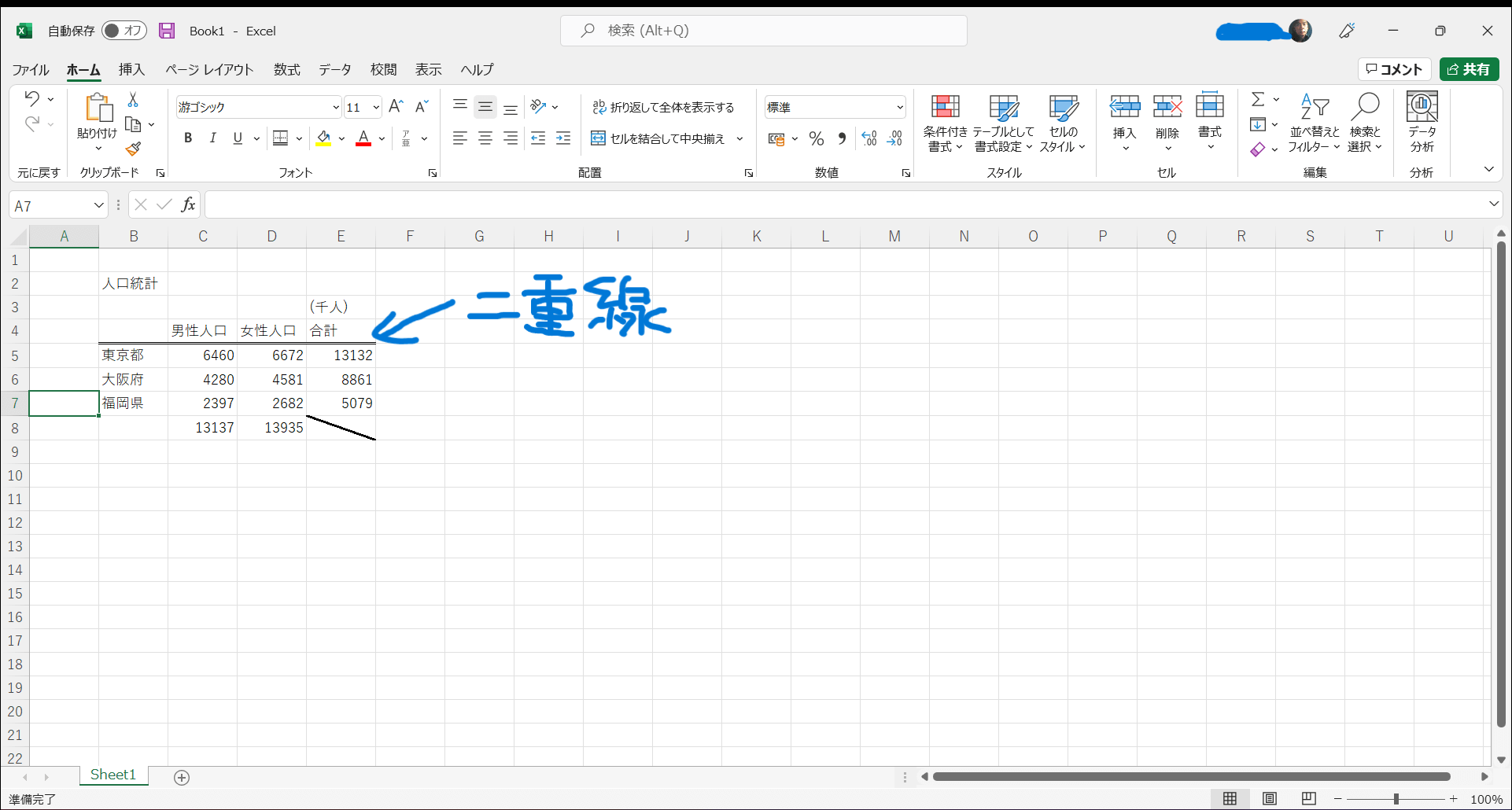Viewport: 1512px width, 810px height.
Task: Click the コメント button
Action: point(1394,69)
